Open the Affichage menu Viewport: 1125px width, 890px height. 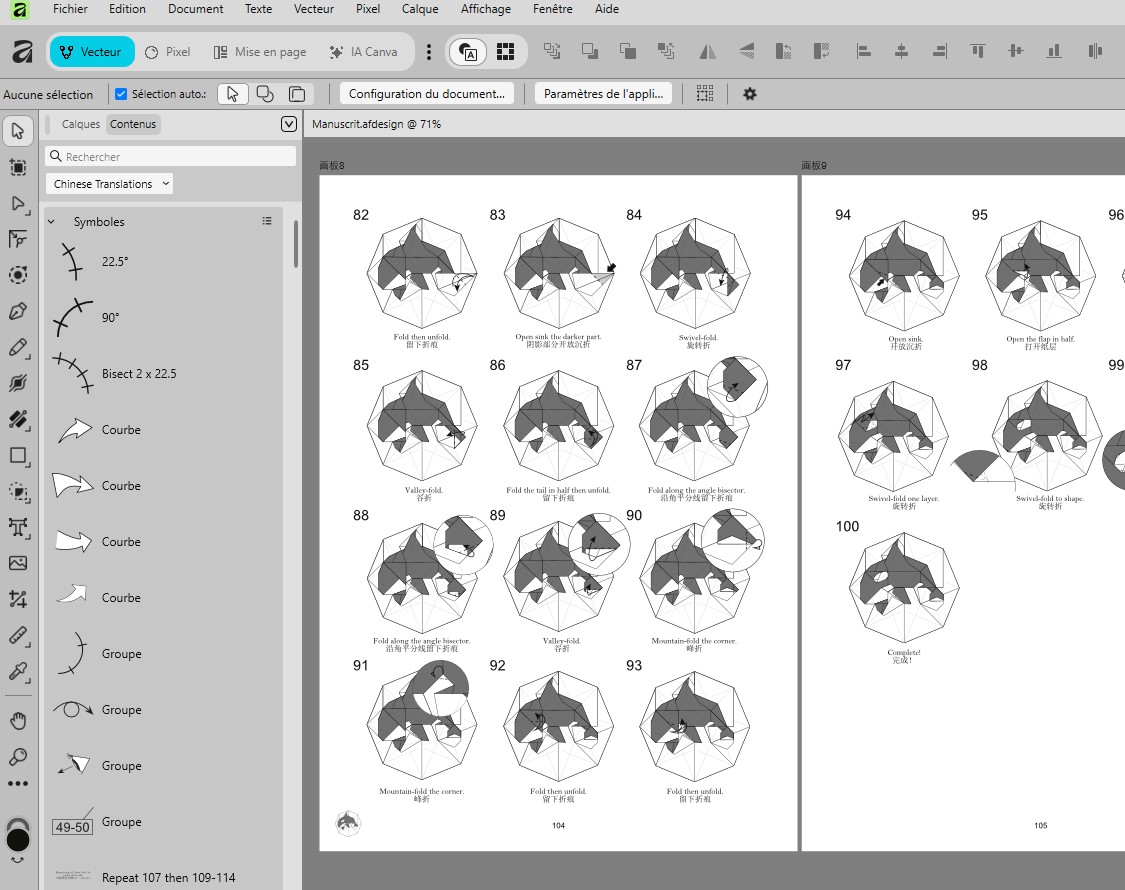[x=486, y=9]
